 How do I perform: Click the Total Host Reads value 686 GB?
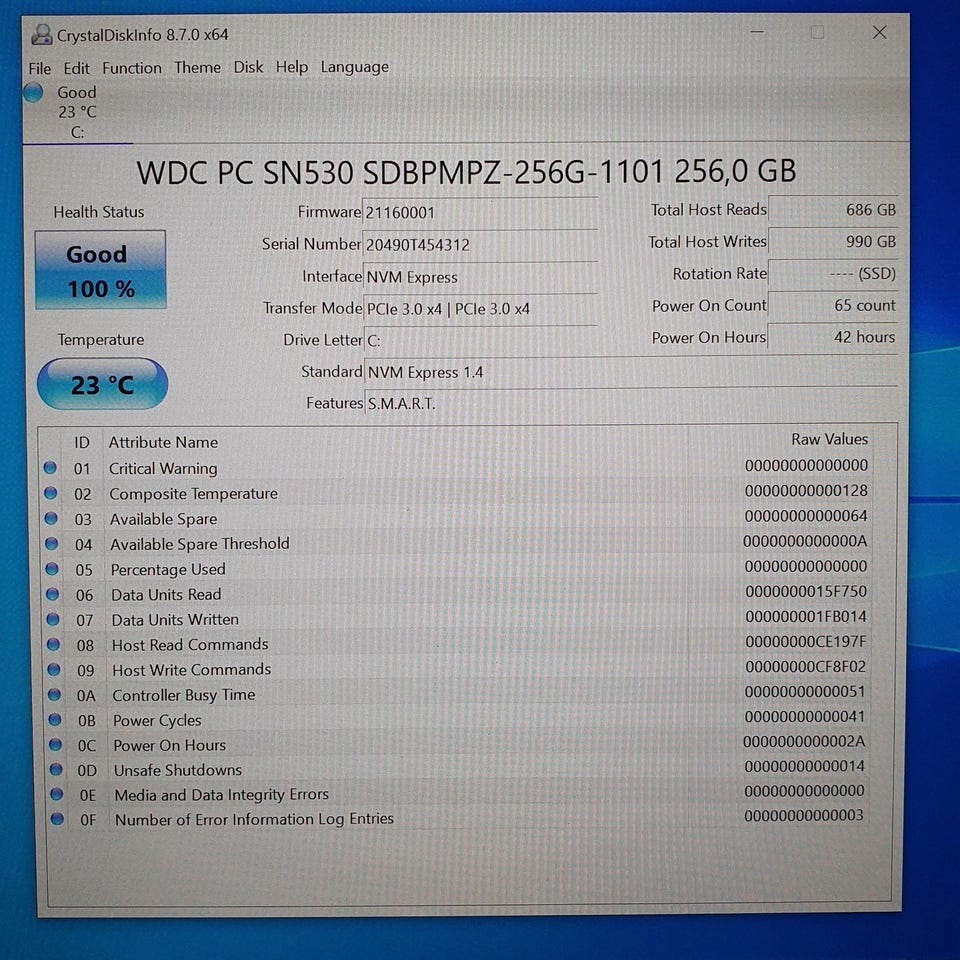point(833,210)
